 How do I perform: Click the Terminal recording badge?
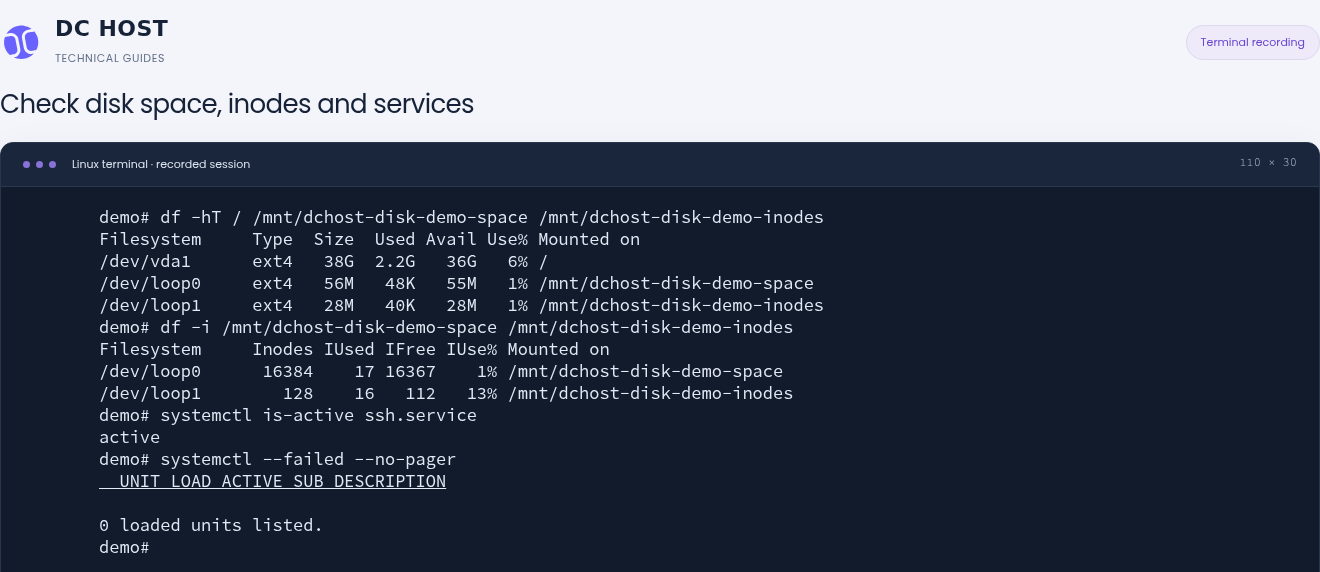[1252, 42]
